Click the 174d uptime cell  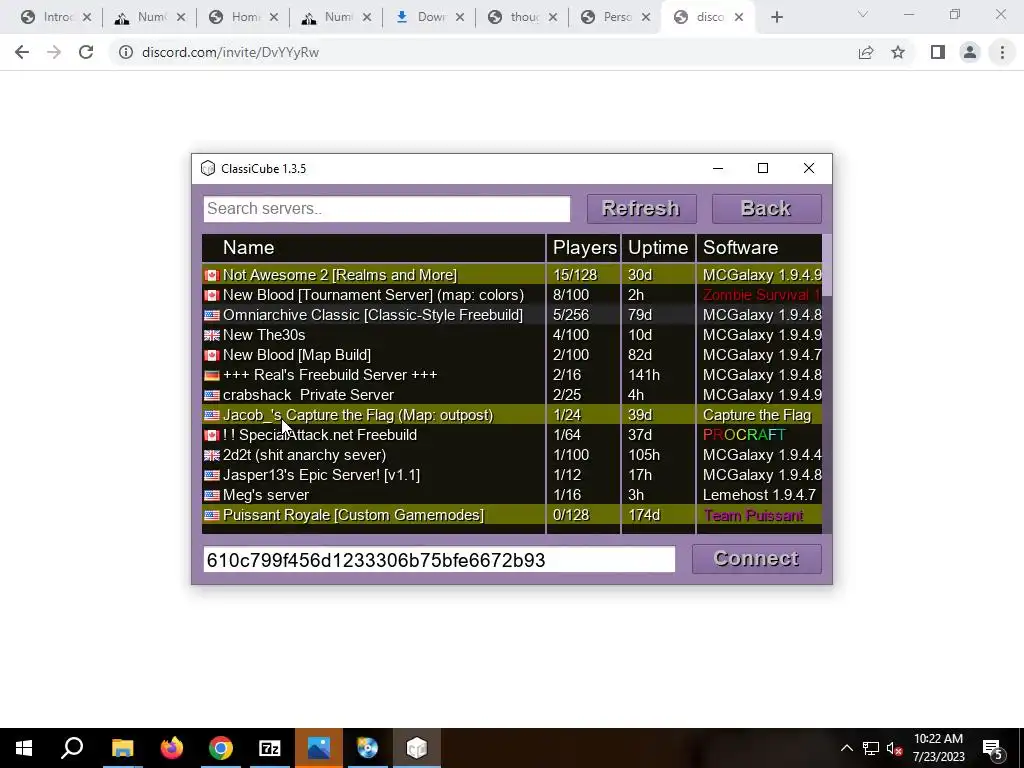point(644,515)
